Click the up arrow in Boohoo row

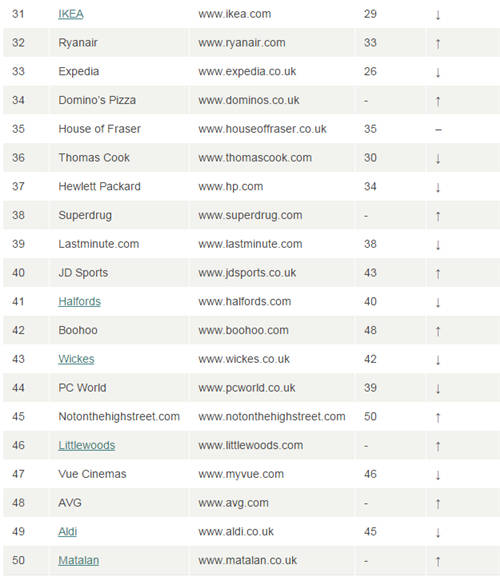tap(438, 331)
